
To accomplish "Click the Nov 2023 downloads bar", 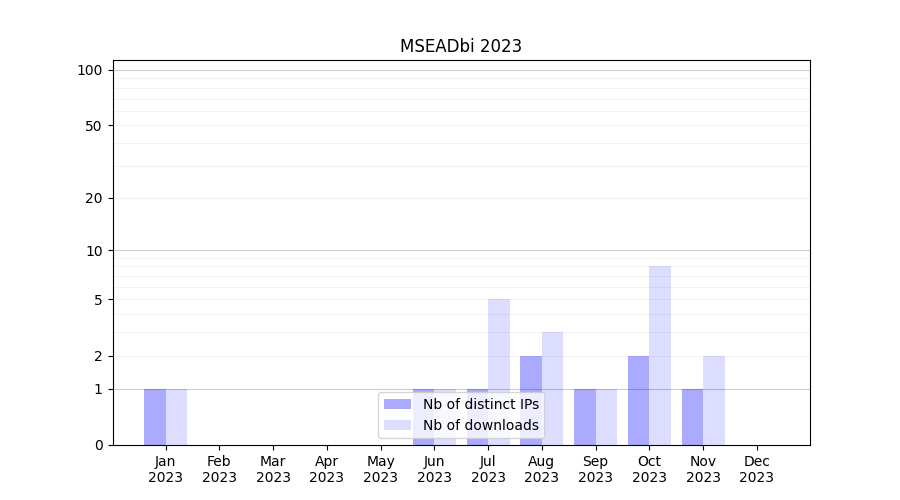I will [x=714, y=400].
